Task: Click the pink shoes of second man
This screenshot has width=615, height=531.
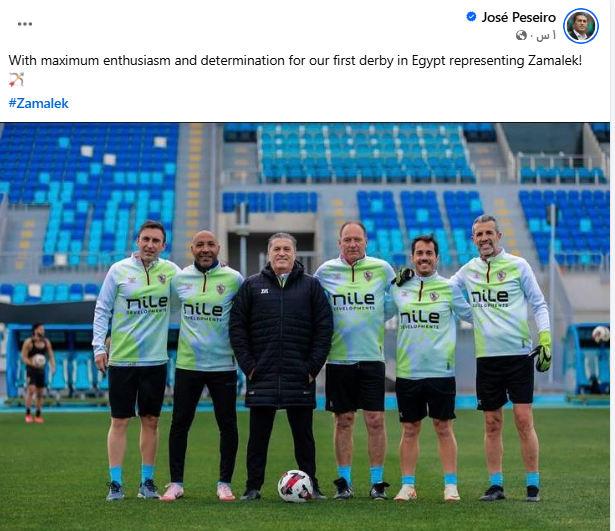Action: click(197, 491)
